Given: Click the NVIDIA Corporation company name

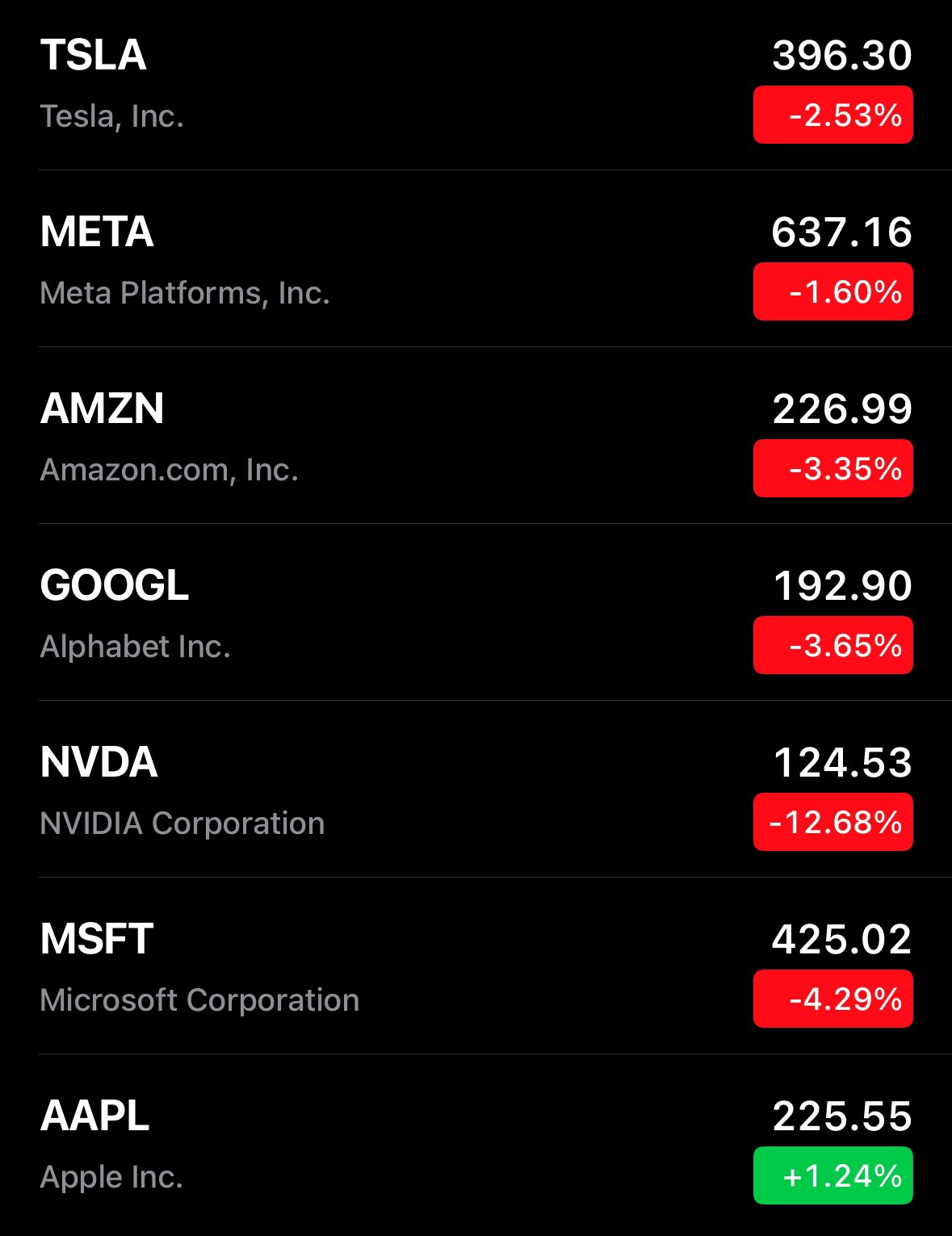Looking at the screenshot, I should [x=182, y=823].
